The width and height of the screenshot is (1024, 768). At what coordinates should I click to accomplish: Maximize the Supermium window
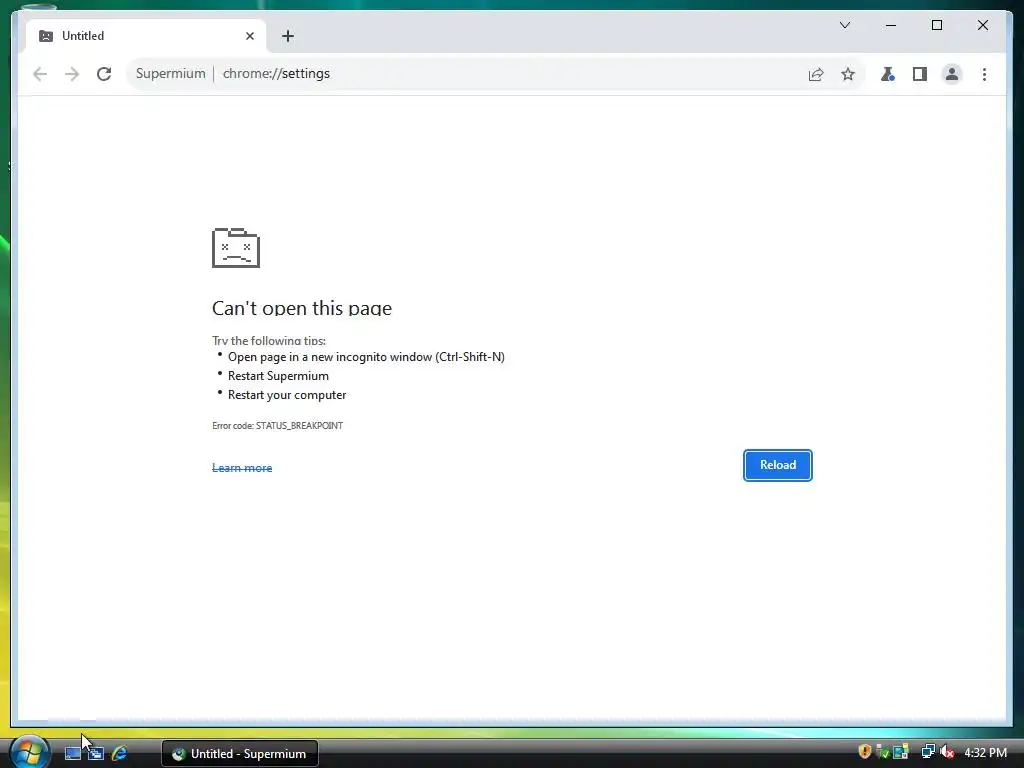(936, 25)
